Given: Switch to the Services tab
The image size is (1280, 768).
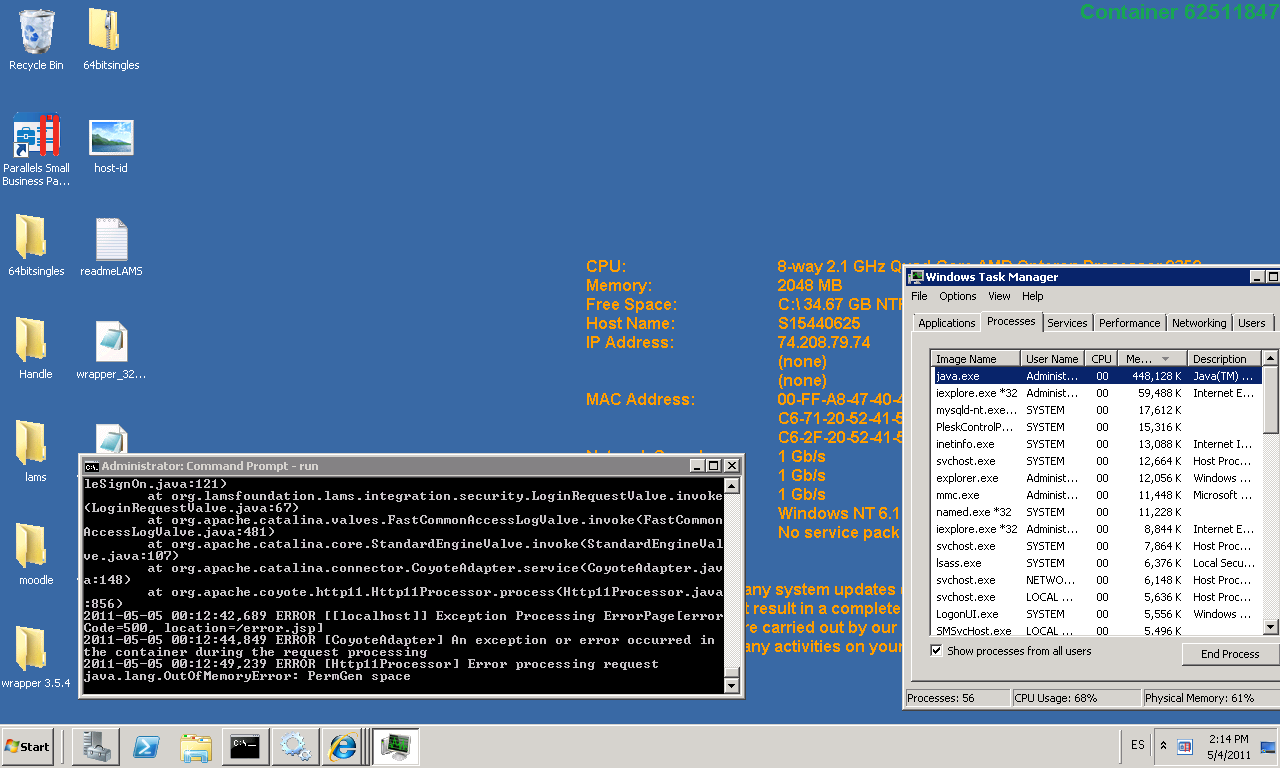Looking at the screenshot, I should (1067, 323).
